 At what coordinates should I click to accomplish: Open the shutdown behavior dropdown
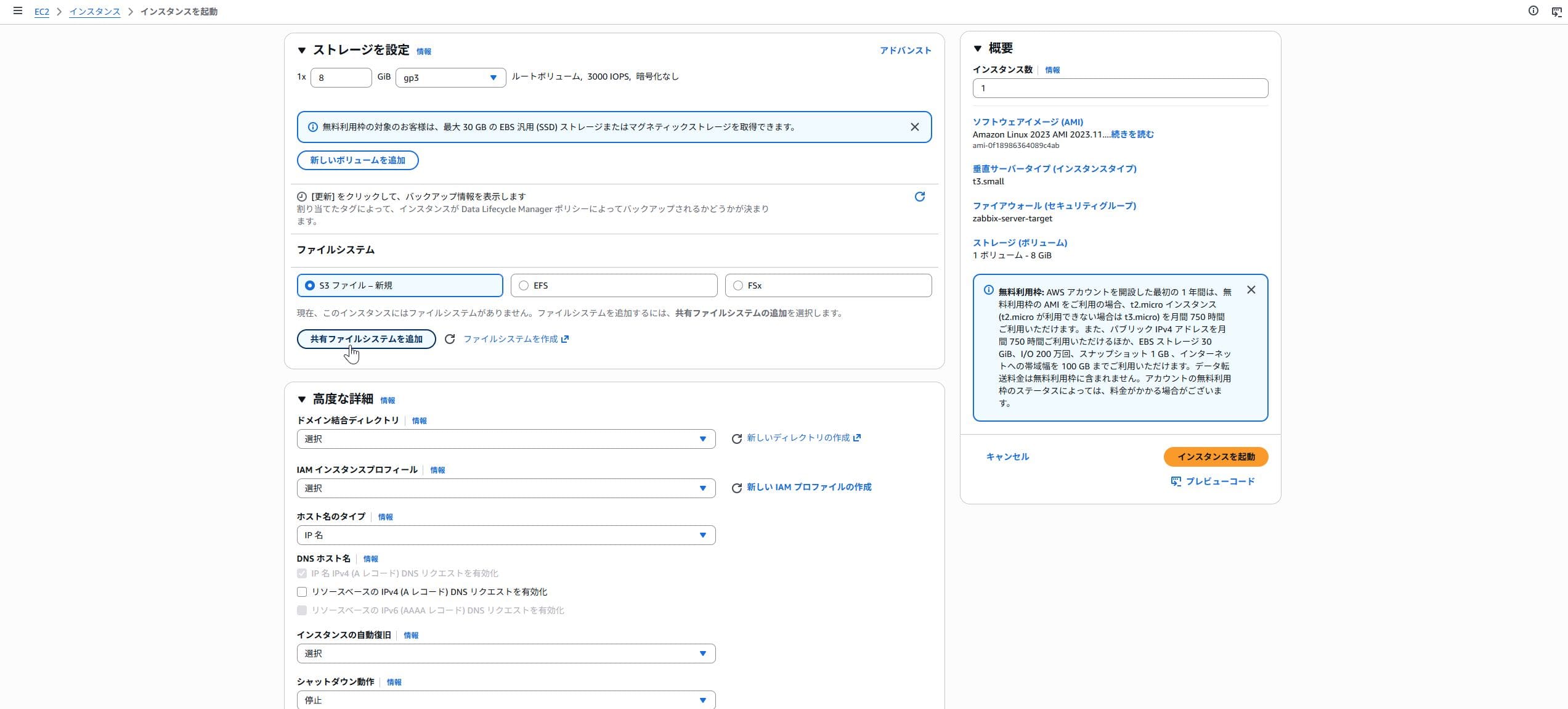505,700
